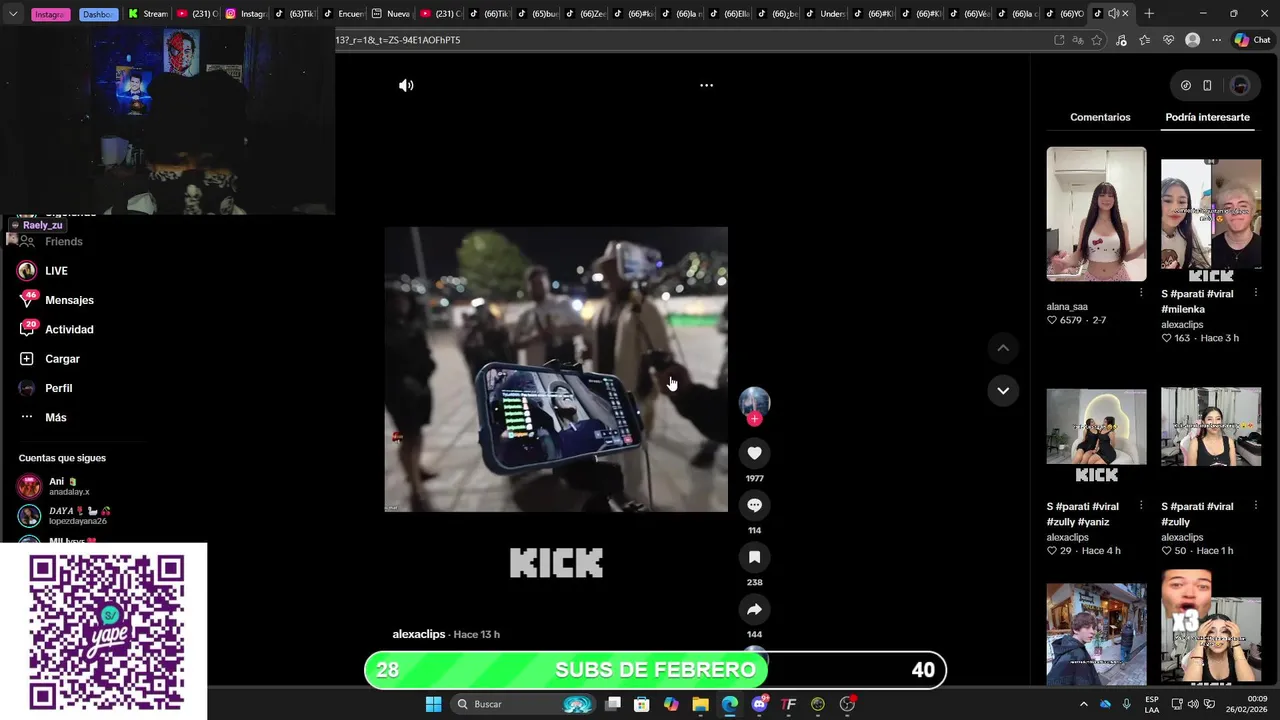Open the Edge Copilot Chat button
The image size is (1280, 720).
click(x=1251, y=40)
